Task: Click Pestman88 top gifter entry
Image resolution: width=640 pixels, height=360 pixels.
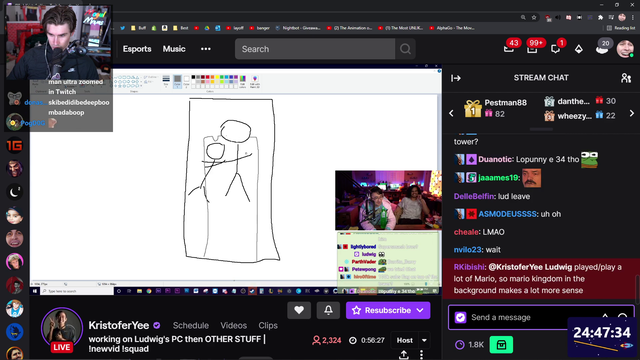Action: (x=496, y=108)
